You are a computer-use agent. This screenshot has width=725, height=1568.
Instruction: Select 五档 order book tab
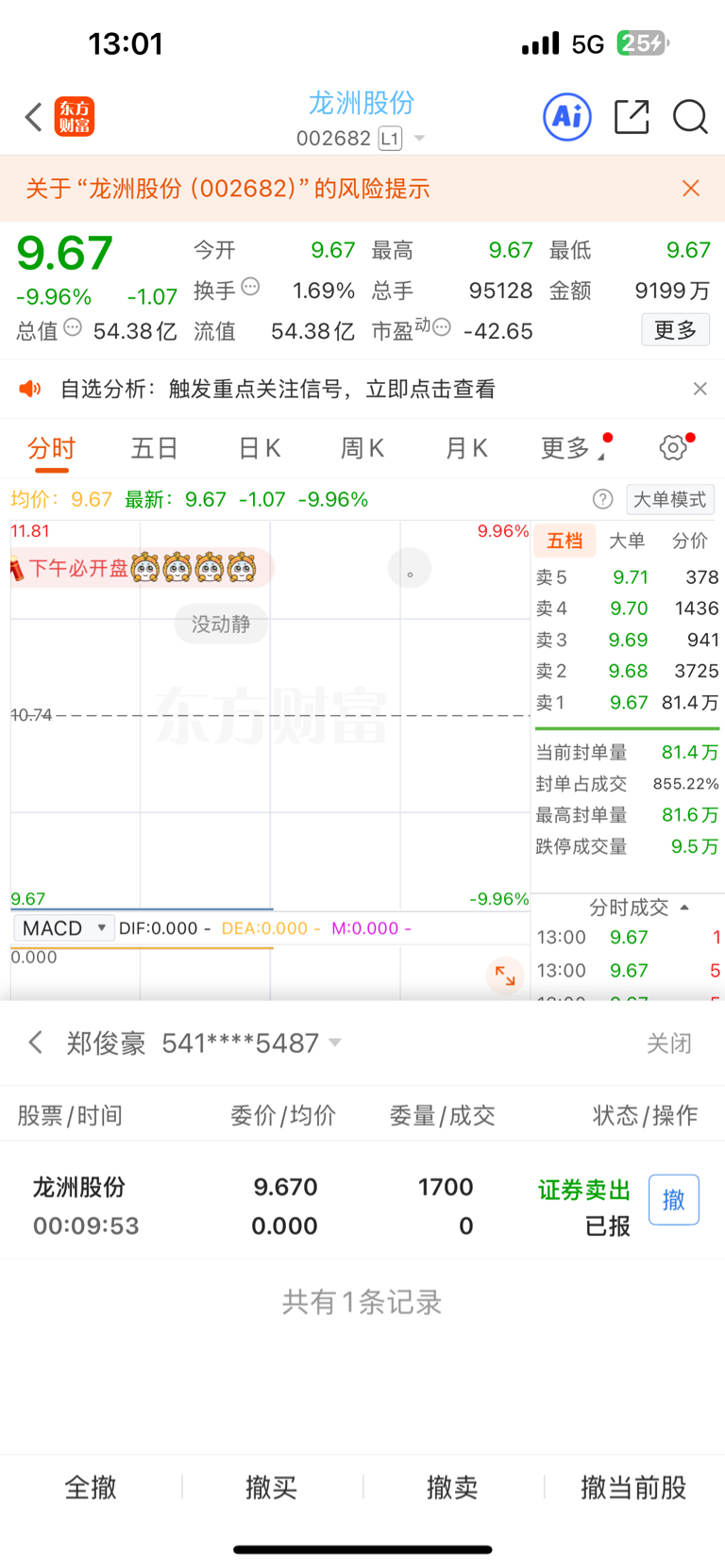coord(565,541)
